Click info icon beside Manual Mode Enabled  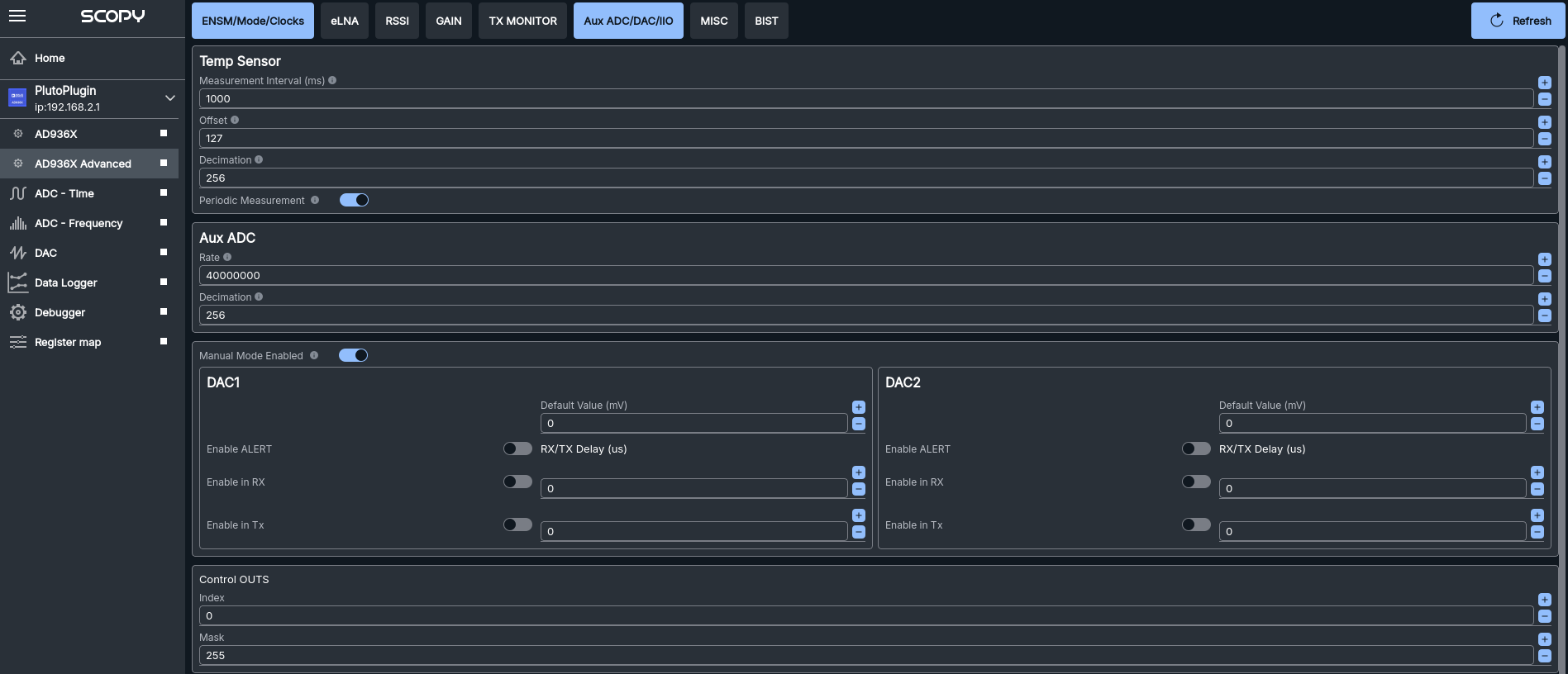[314, 355]
